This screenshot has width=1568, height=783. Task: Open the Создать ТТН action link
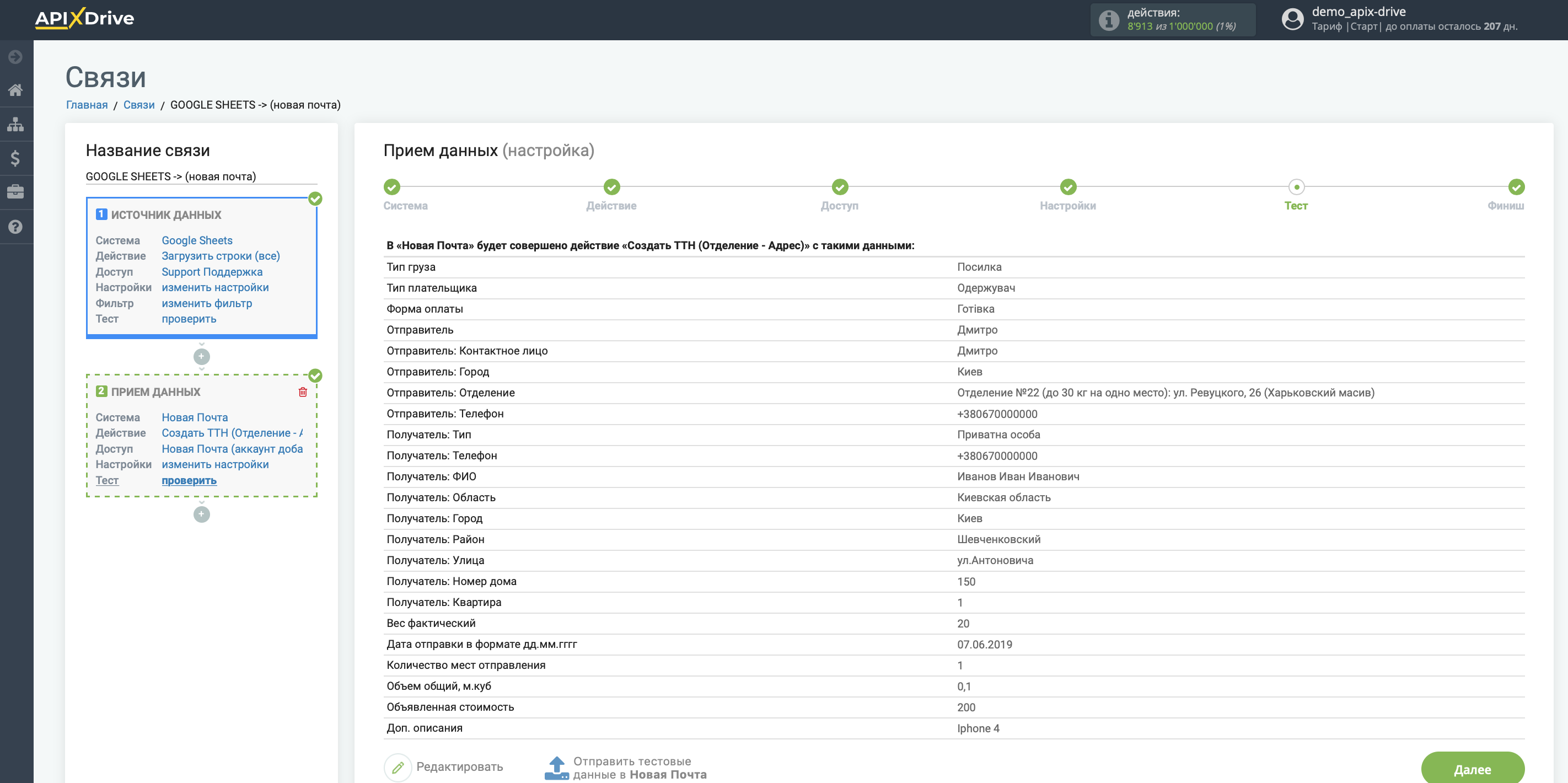coord(232,433)
